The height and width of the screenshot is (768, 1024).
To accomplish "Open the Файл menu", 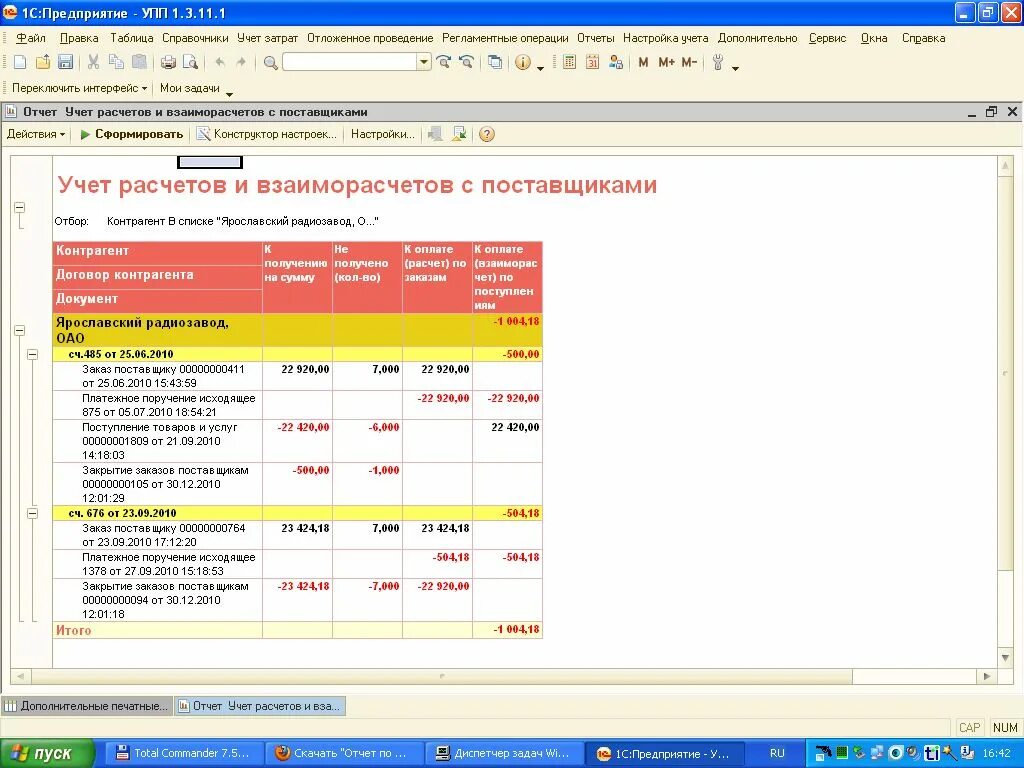I will 31,38.
